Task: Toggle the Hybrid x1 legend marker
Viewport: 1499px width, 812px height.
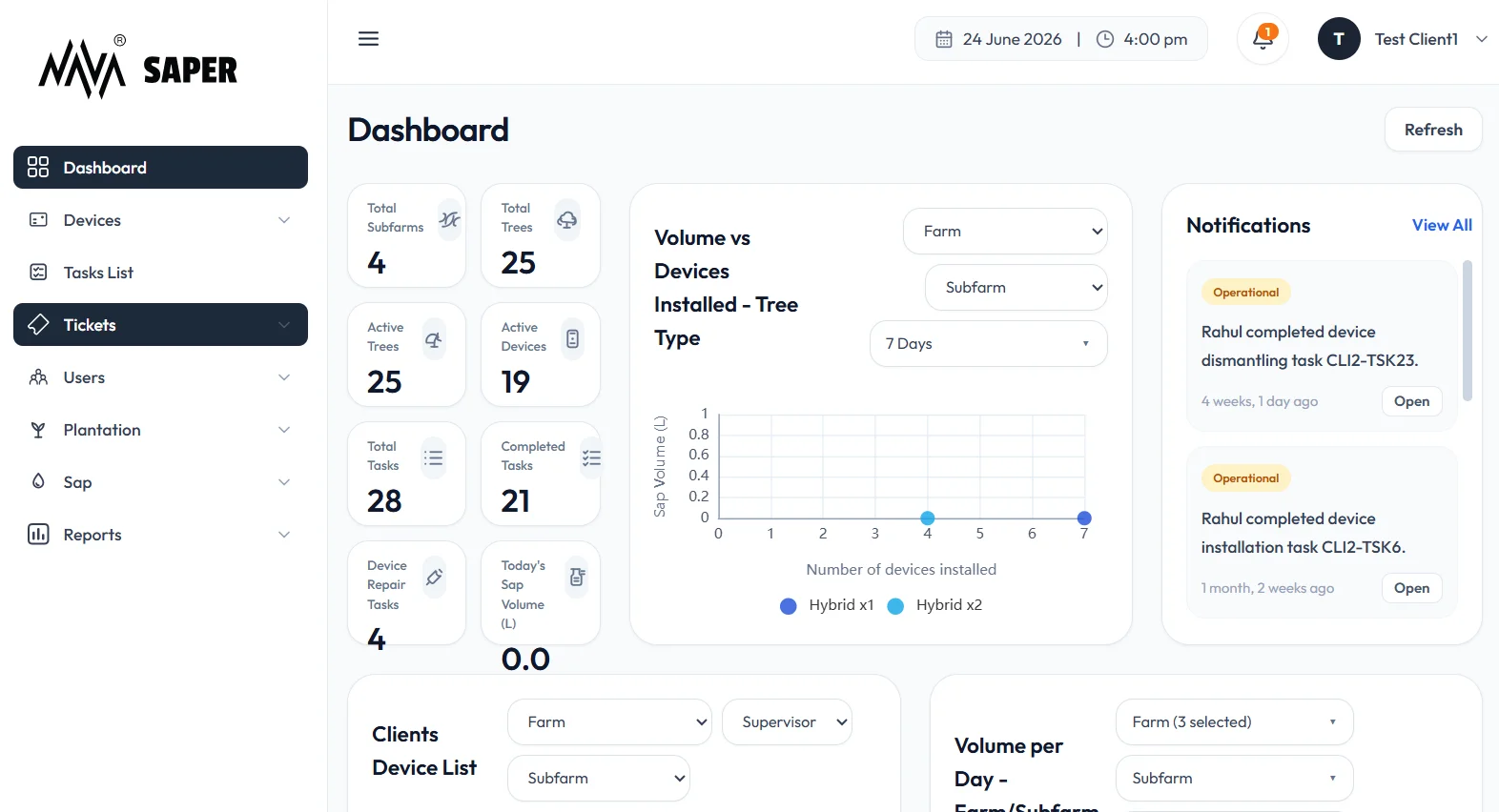Action: tap(789, 606)
